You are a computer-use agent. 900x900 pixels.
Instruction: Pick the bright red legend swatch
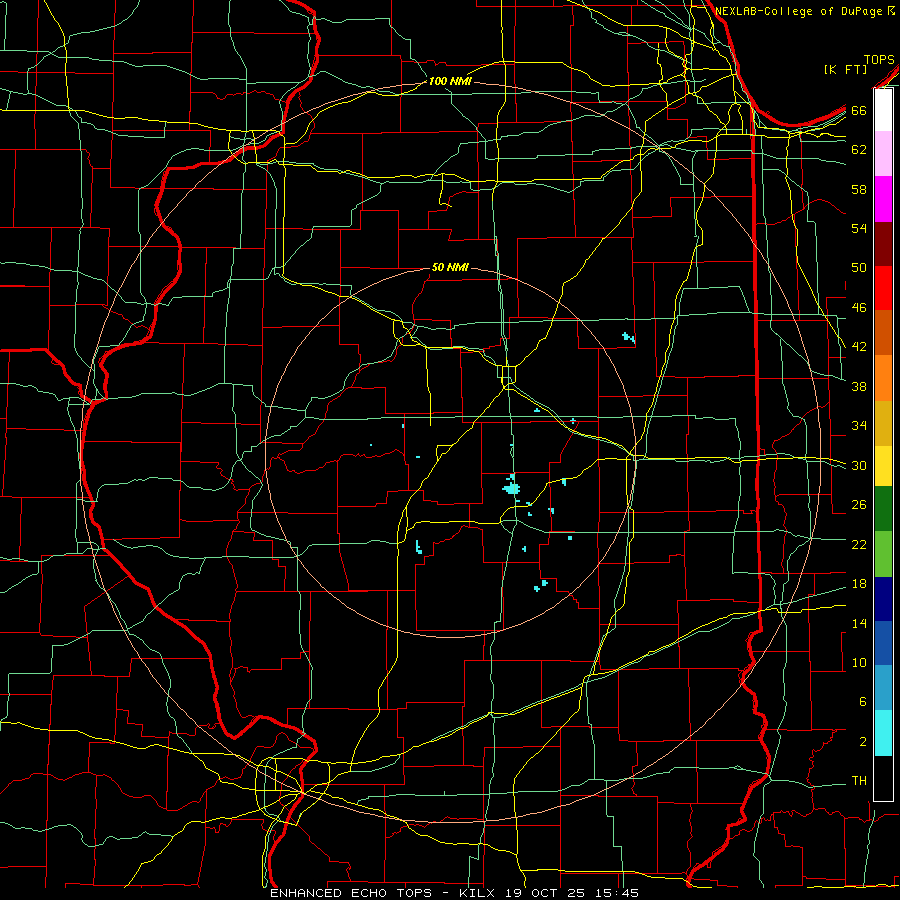(x=883, y=288)
